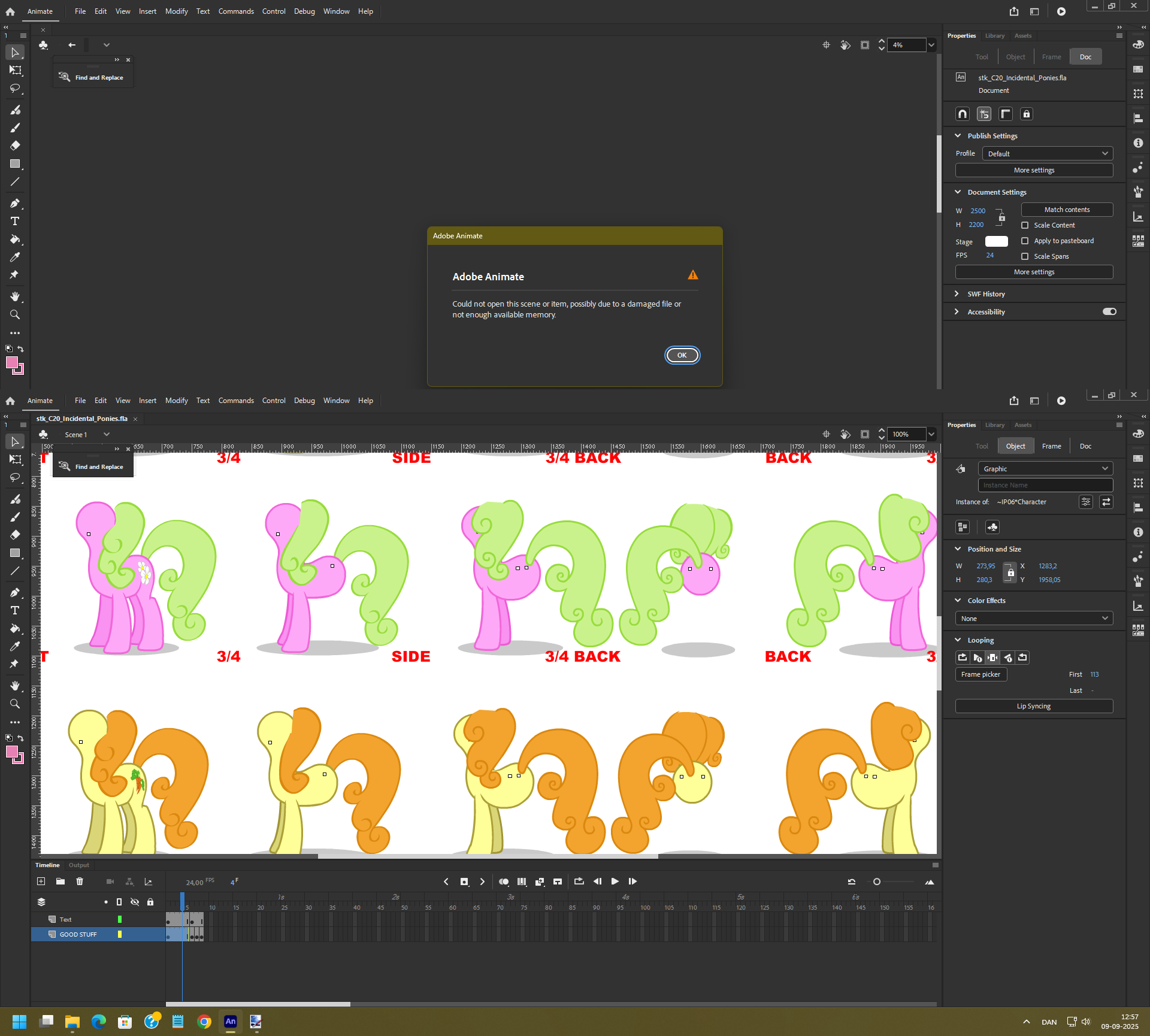The image size is (1150, 1036).
Task: Open the Profile Default dropdown
Action: [x=1047, y=154]
